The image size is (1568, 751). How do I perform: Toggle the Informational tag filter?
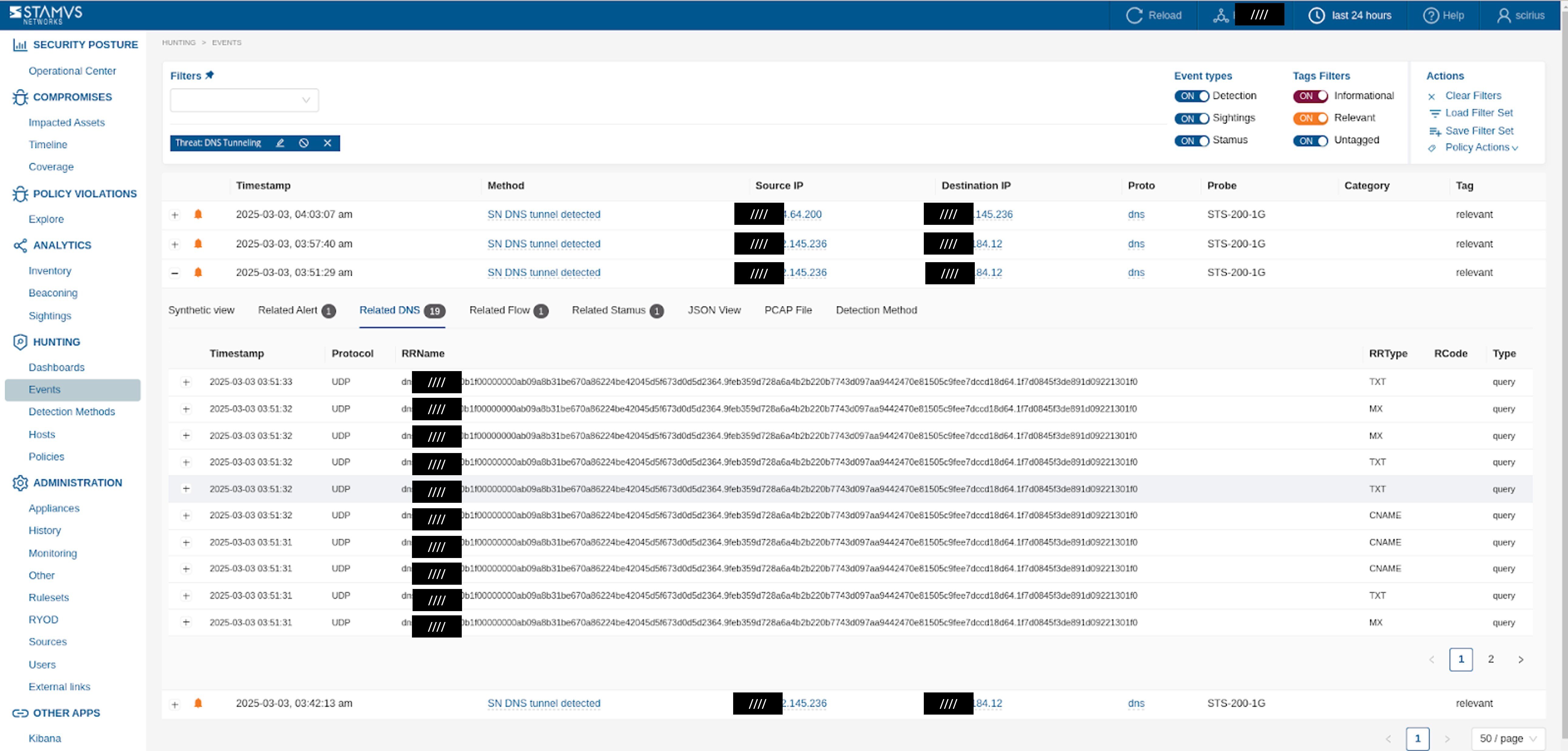click(x=1310, y=96)
